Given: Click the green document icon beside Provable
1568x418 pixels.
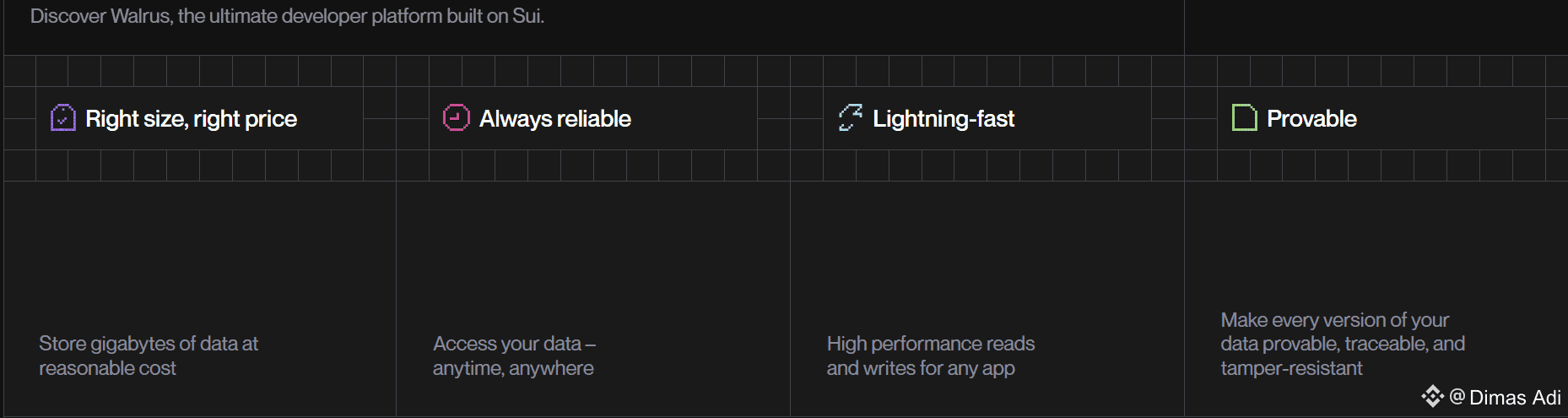Looking at the screenshot, I should [1244, 118].
